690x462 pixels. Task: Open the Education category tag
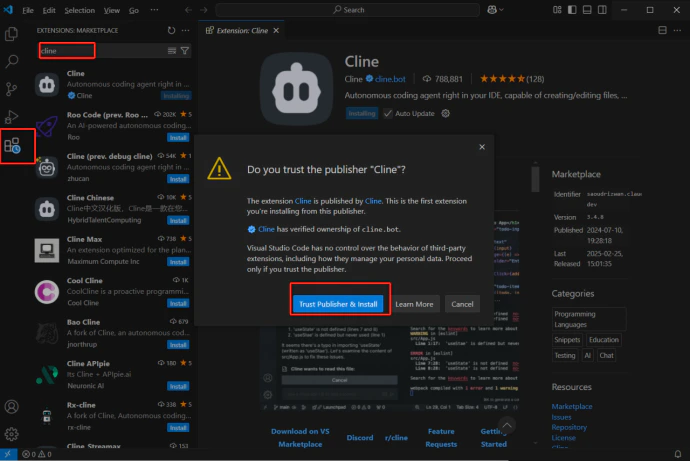tap(604, 340)
